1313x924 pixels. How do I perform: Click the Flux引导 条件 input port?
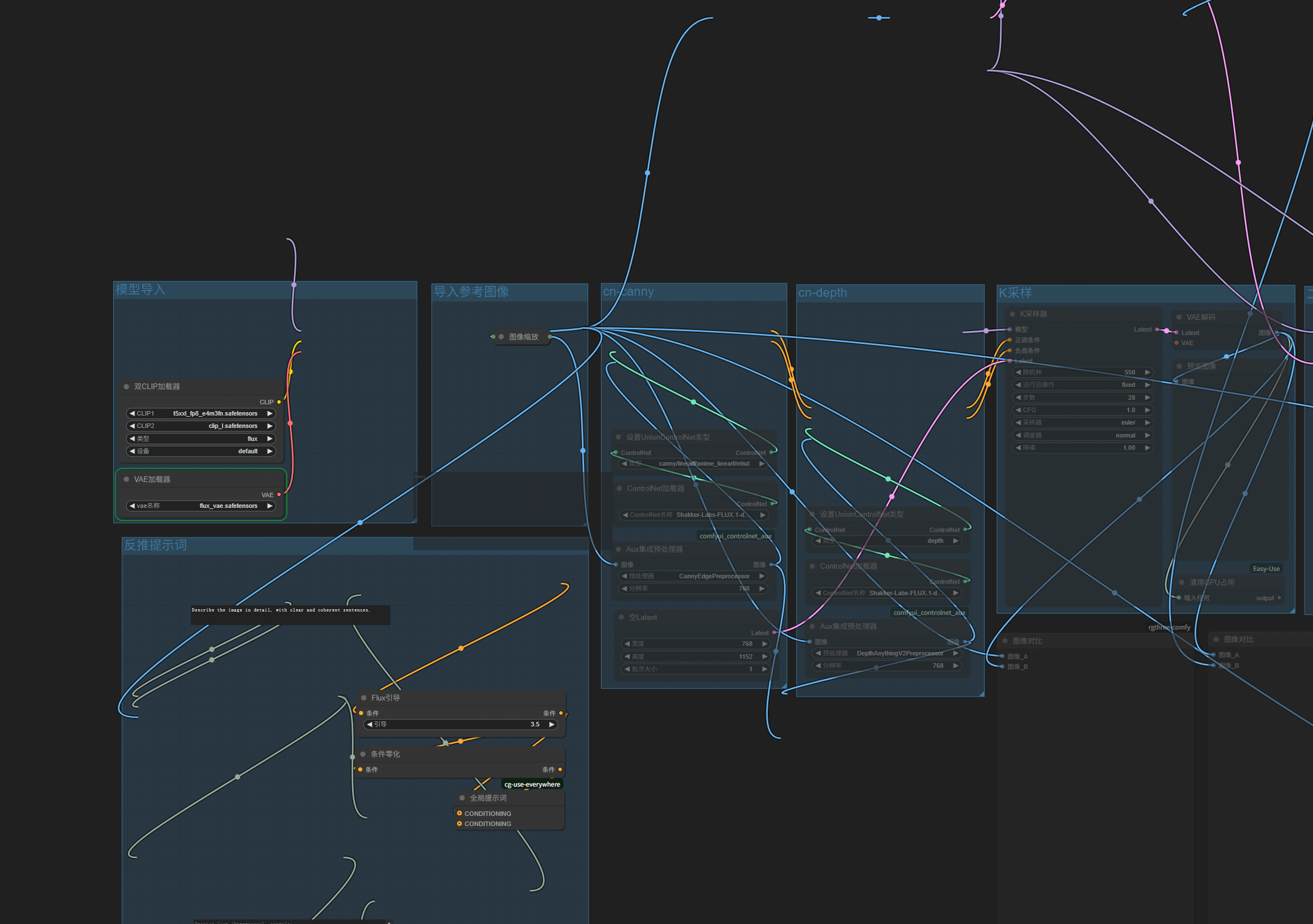pyautogui.click(x=361, y=713)
